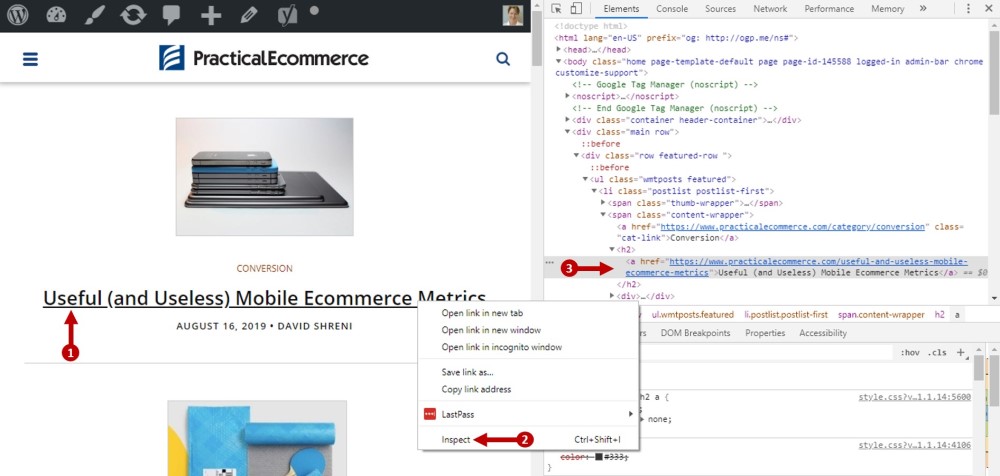Open the DOM Breakpoints pane tab
The image size is (1000, 476).
(695, 333)
